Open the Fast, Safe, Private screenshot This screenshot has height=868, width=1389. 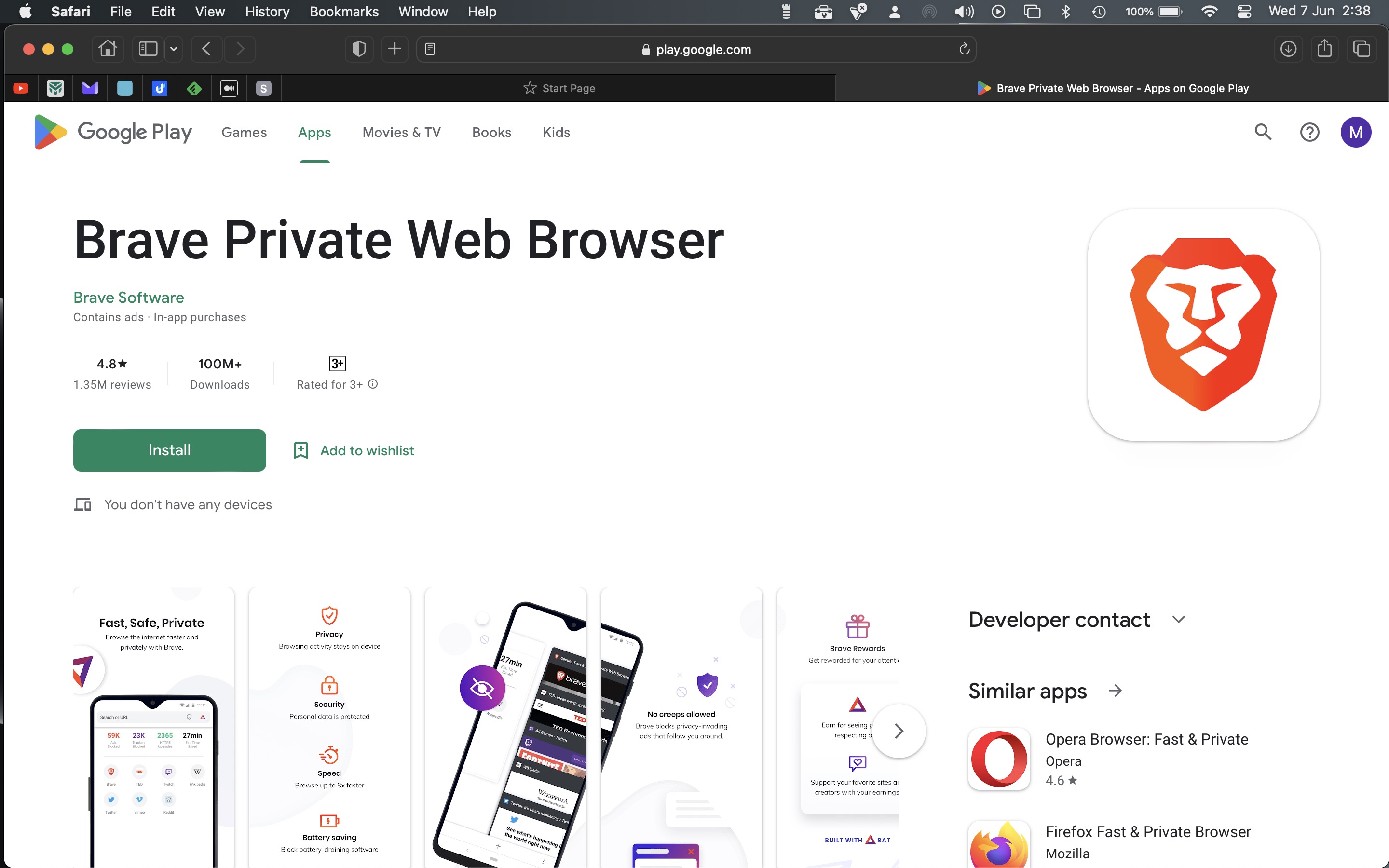pyautogui.click(x=153, y=727)
